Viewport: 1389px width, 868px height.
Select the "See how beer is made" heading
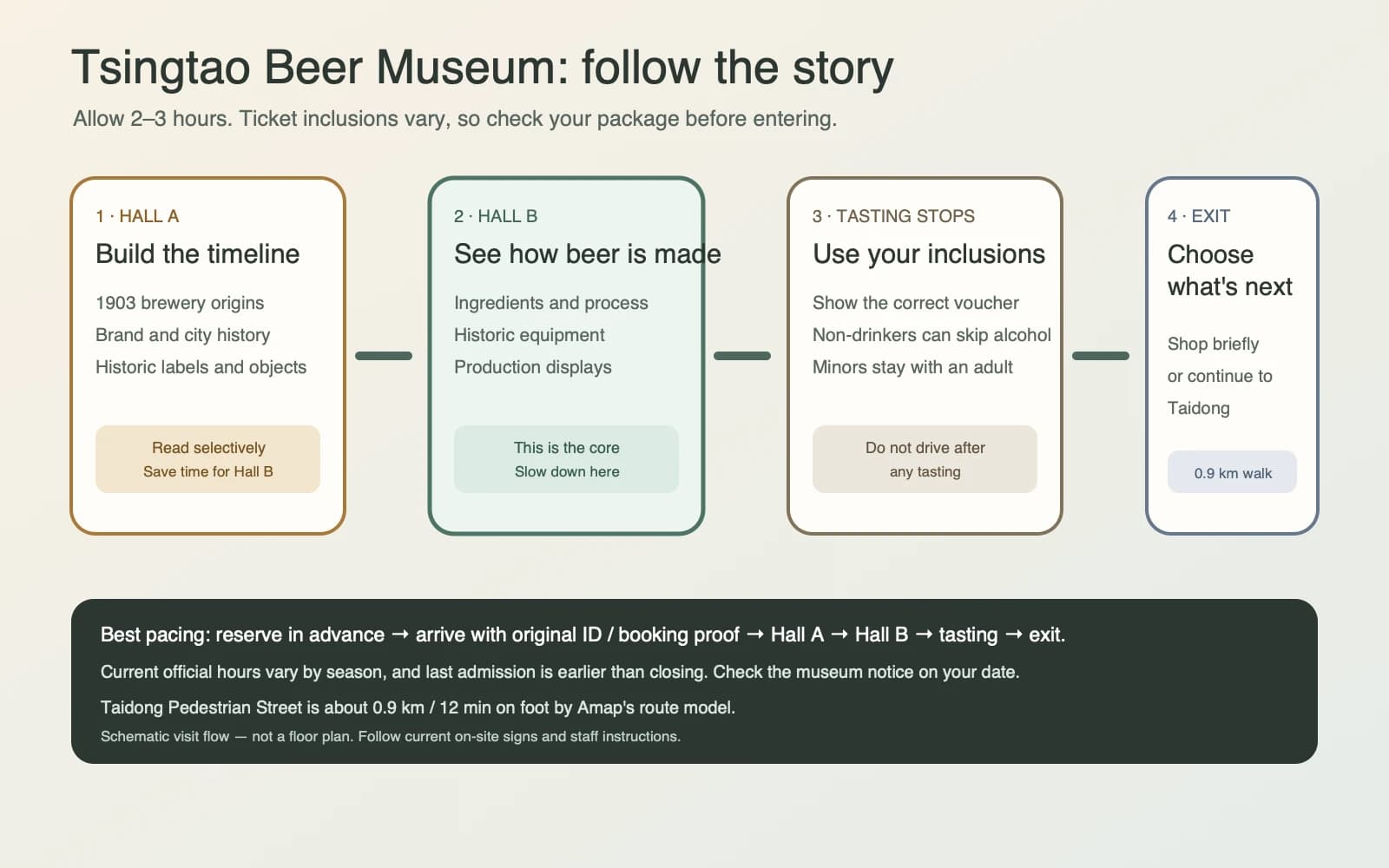click(588, 253)
